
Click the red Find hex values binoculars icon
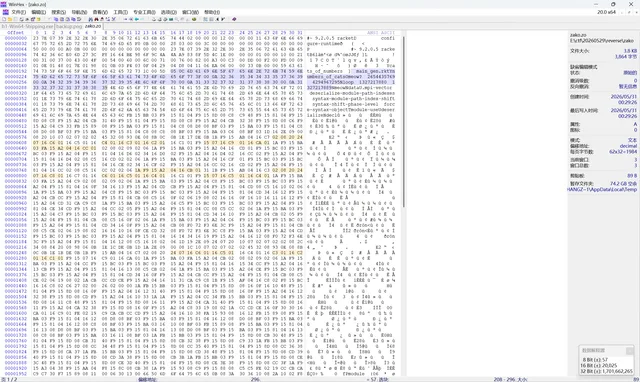tap(96, 19)
